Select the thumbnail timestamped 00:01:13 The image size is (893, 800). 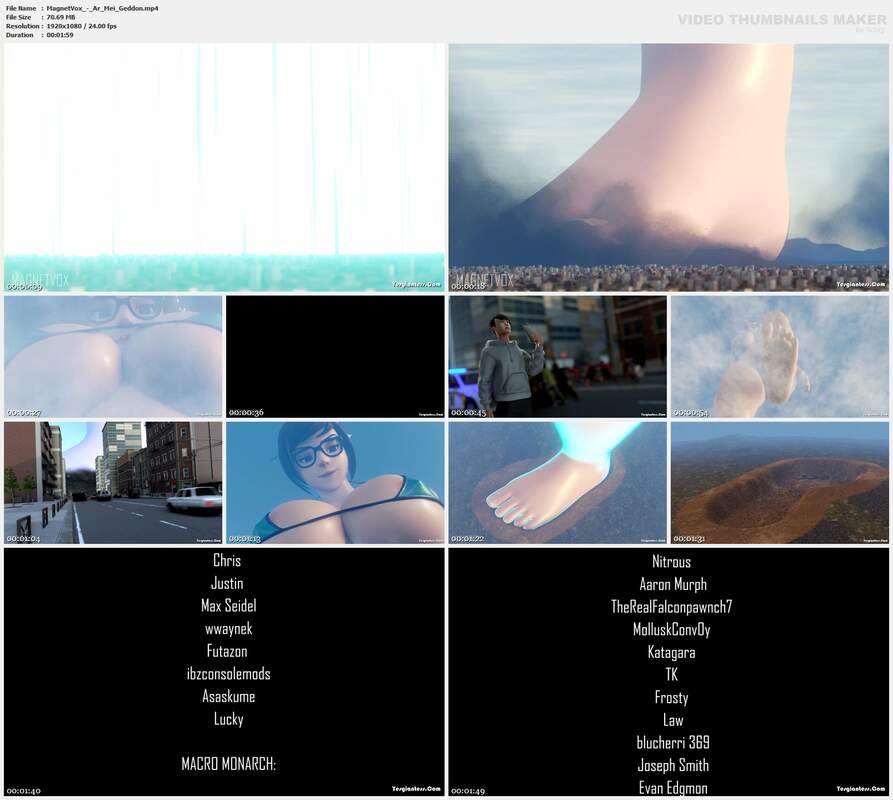click(335, 483)
